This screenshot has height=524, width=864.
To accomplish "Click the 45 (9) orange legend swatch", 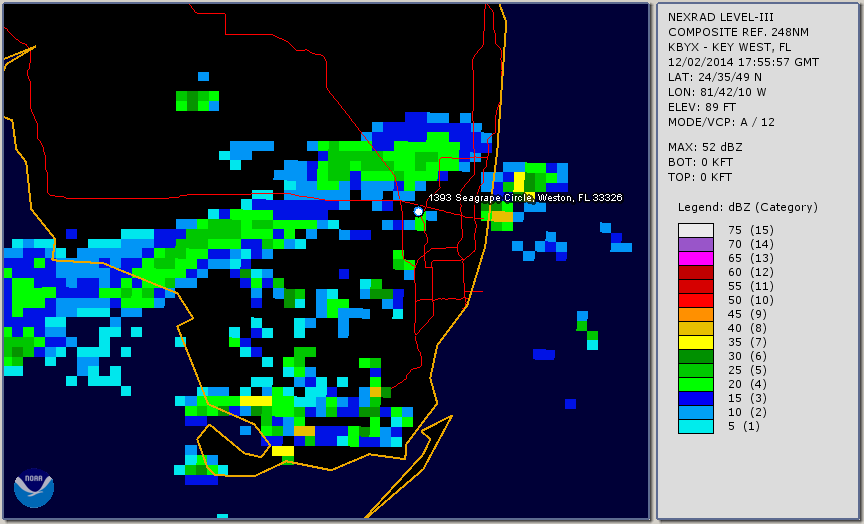I will tap(696, 314).
